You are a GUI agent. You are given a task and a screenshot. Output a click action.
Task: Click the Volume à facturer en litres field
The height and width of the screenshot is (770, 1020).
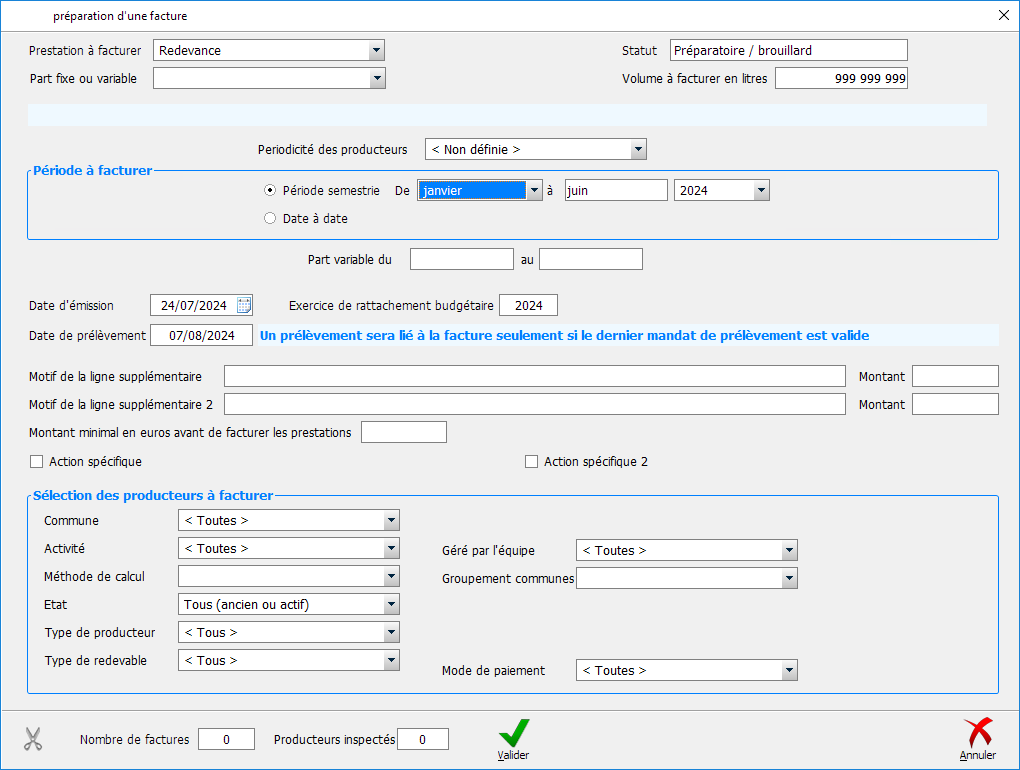(840, 78)
